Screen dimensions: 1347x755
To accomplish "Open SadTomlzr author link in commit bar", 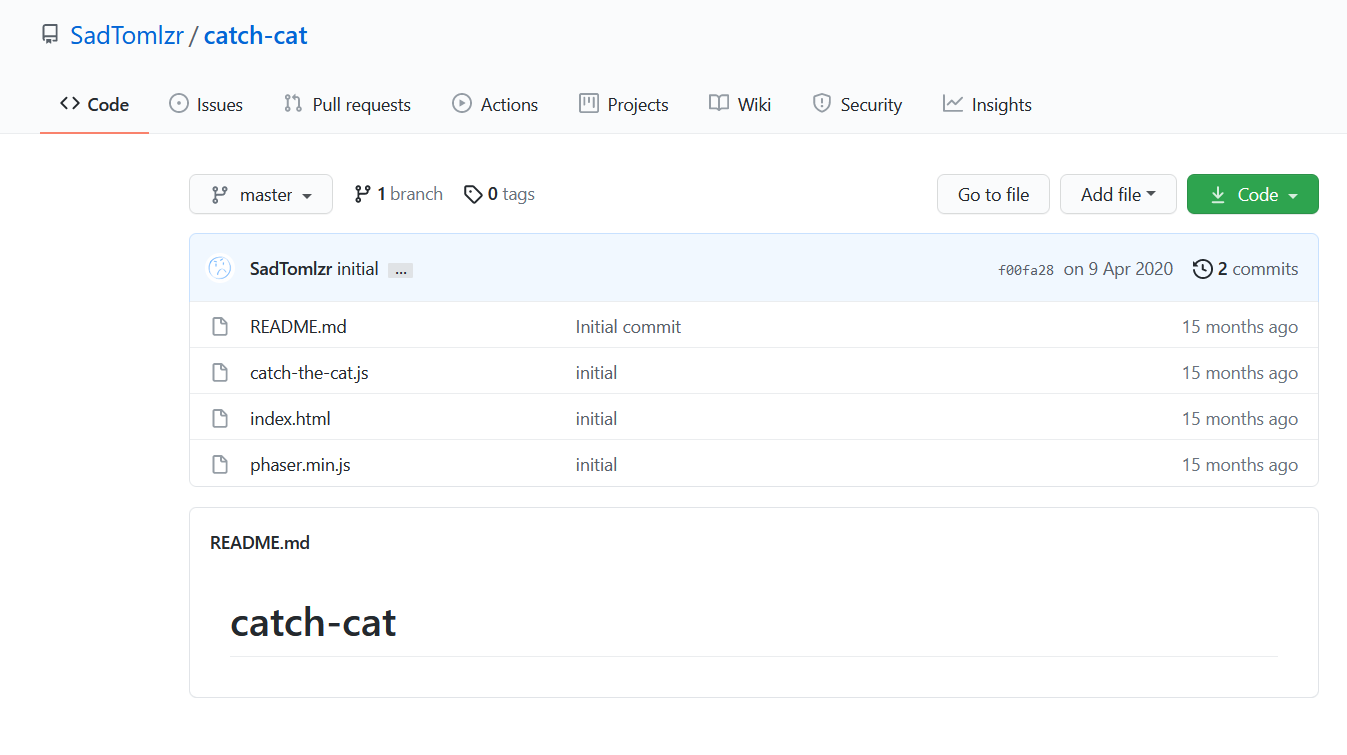I will pos(291,269).
